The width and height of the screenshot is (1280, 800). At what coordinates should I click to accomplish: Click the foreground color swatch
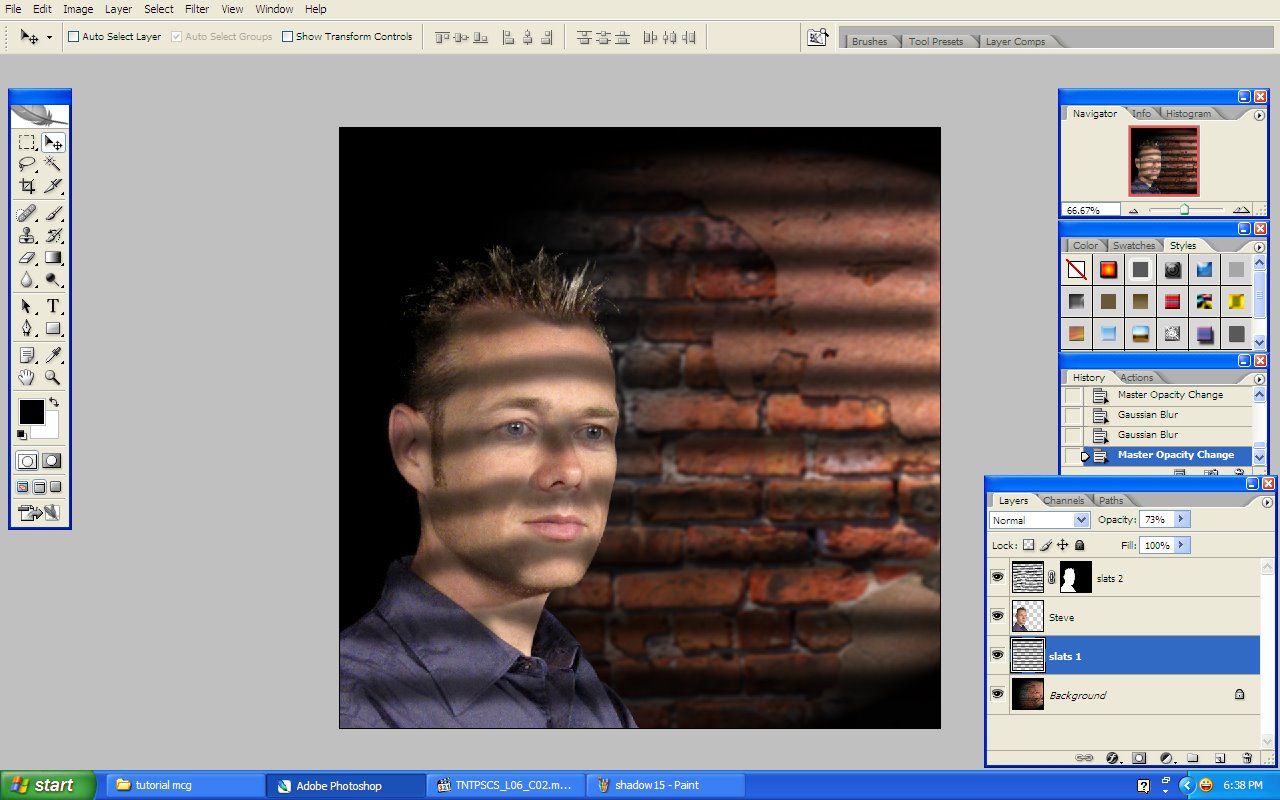(31, 411)
